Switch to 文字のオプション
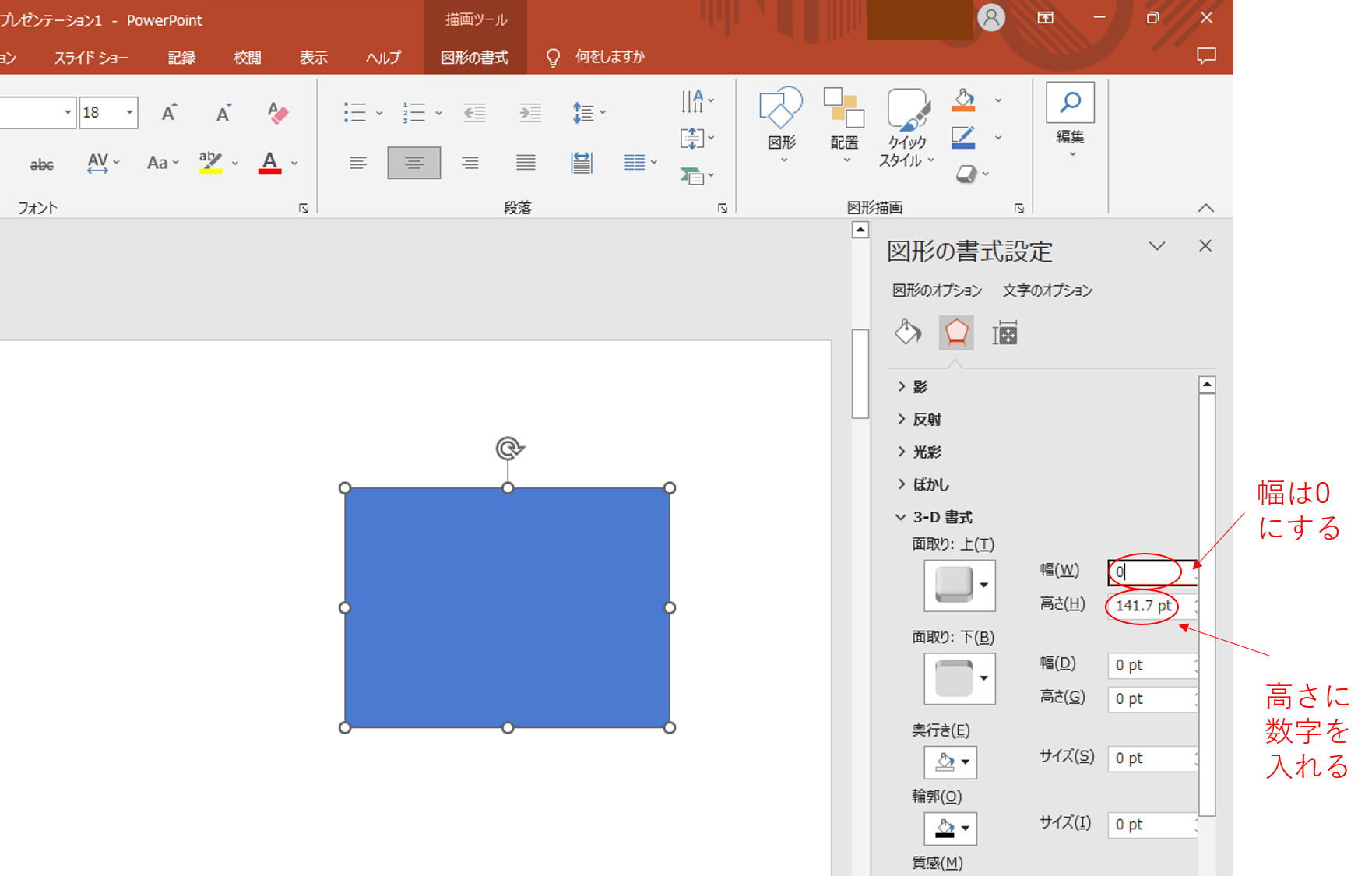The image size is (1372, 876). 1047,290
